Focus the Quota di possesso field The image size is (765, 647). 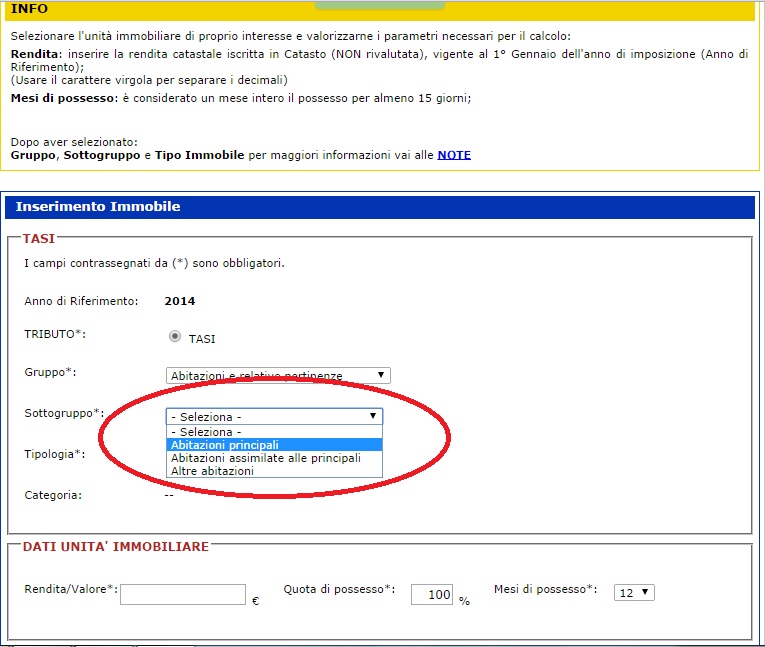pyautogui.click(x=432, y=594)
